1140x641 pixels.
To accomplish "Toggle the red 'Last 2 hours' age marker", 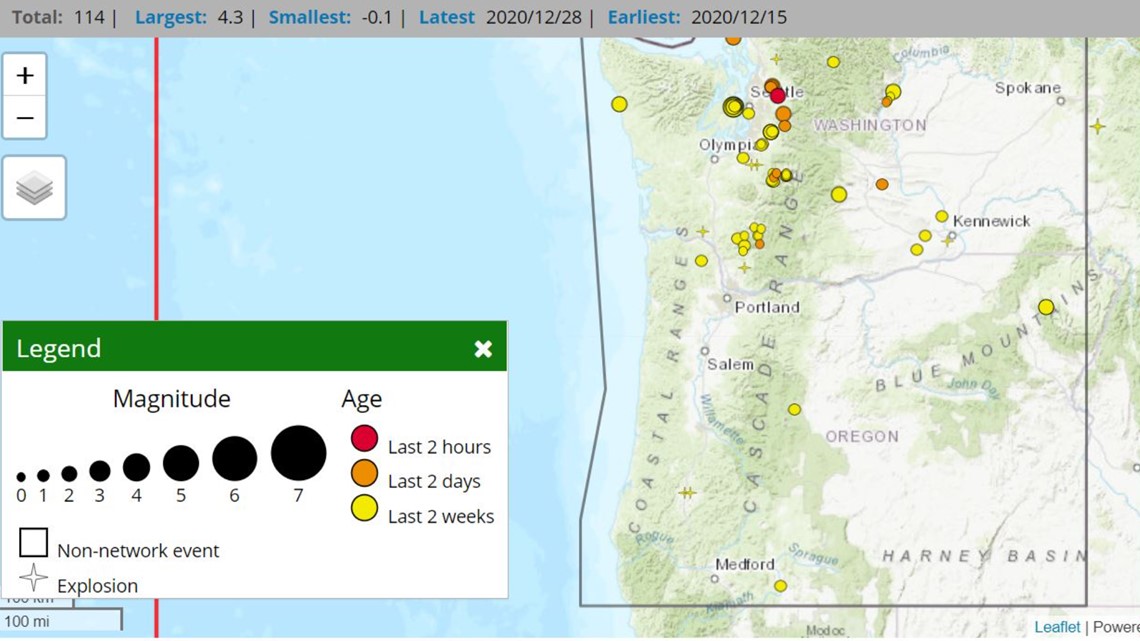I will pos(364,438).
